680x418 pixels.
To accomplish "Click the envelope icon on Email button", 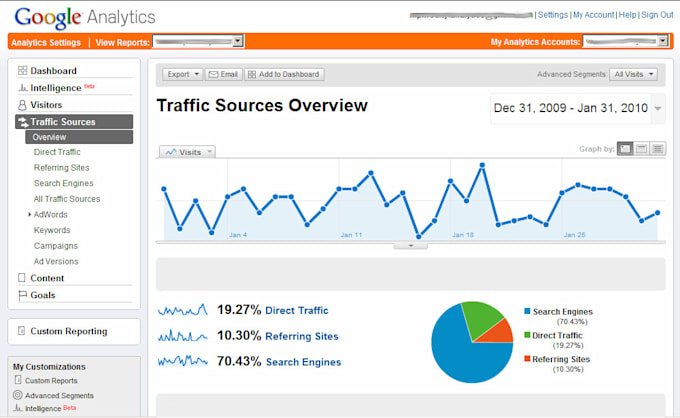I will click(x=213, y=75).
